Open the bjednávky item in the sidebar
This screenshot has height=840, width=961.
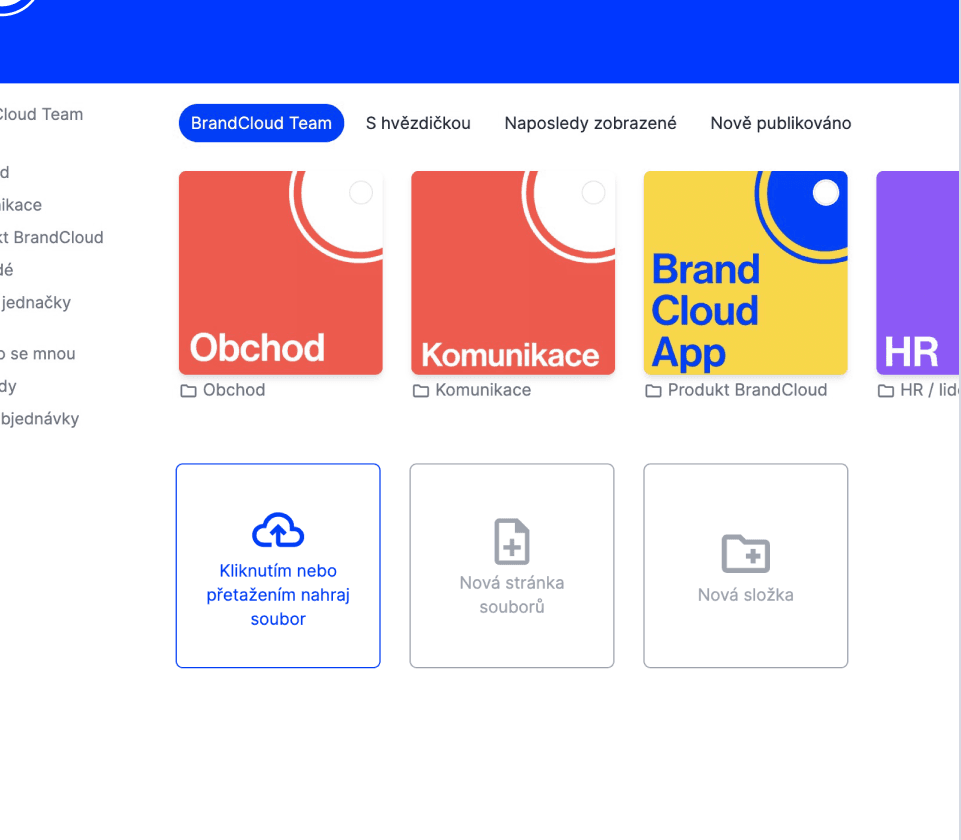coord(39,419)
